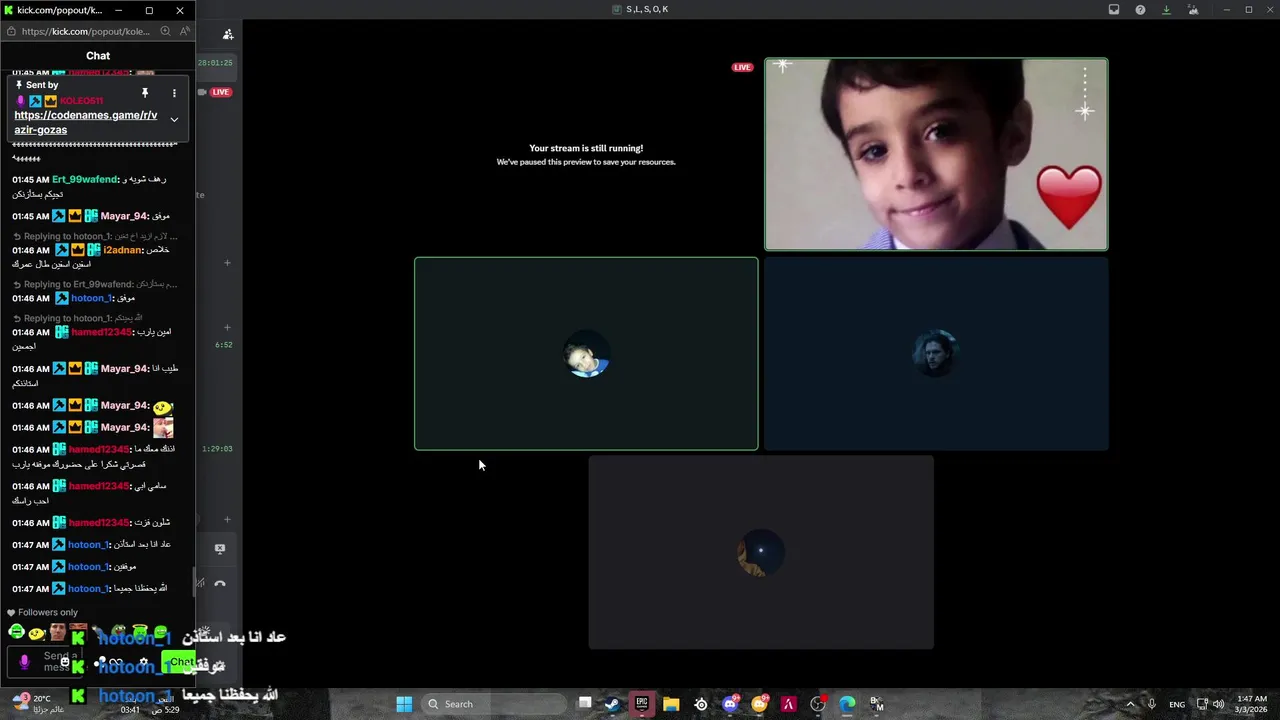Open Steam from taskbar
1280x720 pixels.
[x=612, y=704]
